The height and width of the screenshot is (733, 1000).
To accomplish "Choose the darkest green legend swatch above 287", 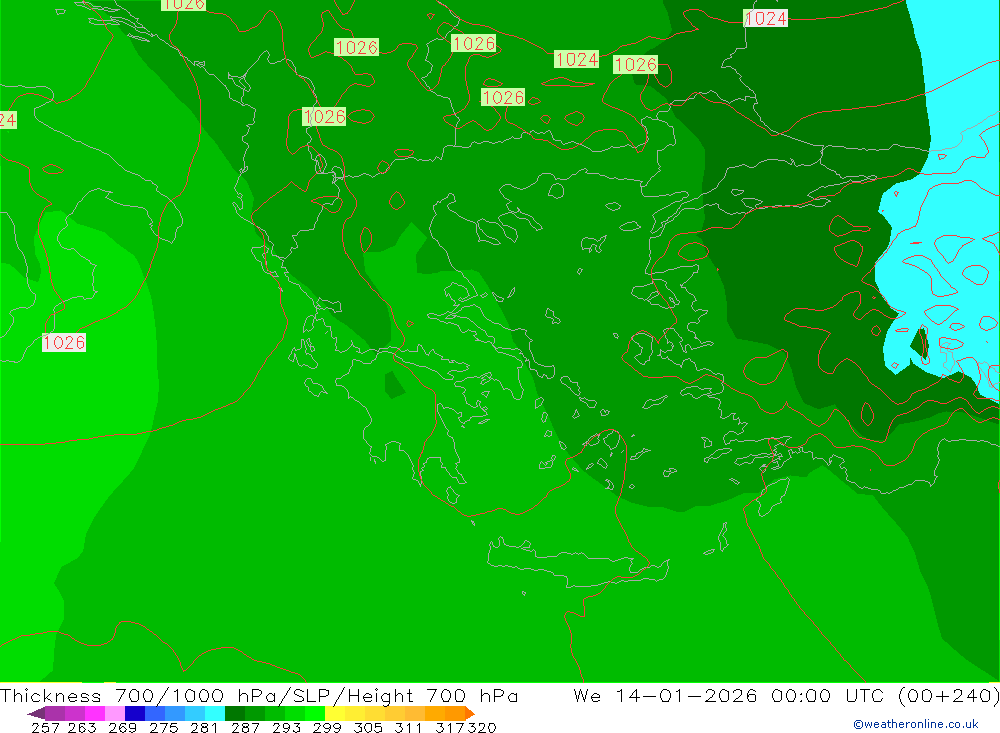I will [x=235, y=713].
